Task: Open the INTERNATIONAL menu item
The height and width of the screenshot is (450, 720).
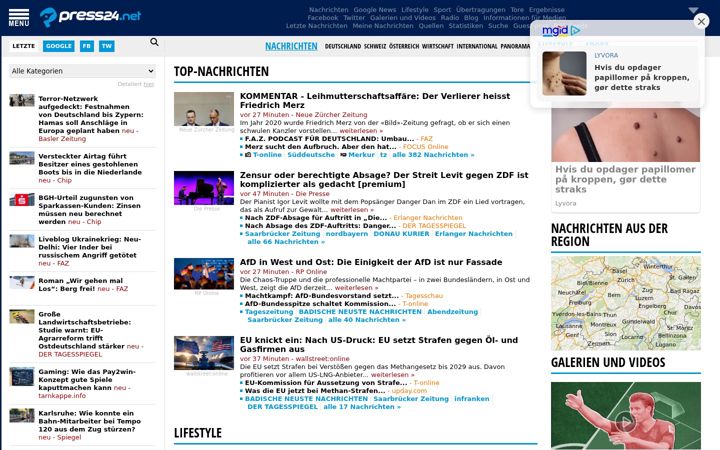Action: tap(477, 46)
